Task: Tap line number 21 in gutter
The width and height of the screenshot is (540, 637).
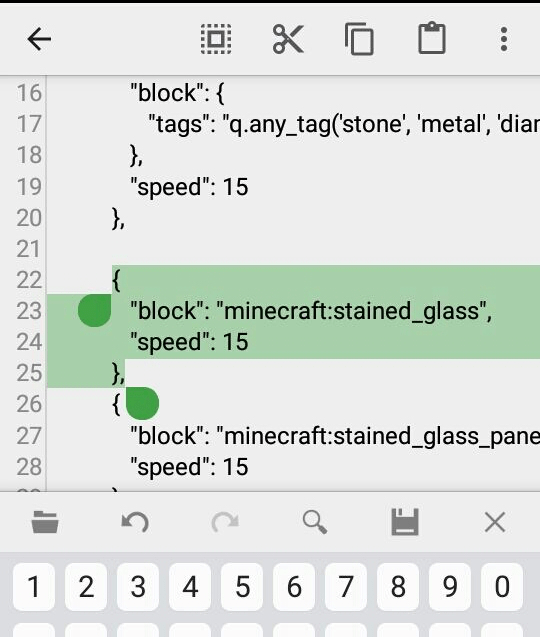Action: [x=29, y=249]
